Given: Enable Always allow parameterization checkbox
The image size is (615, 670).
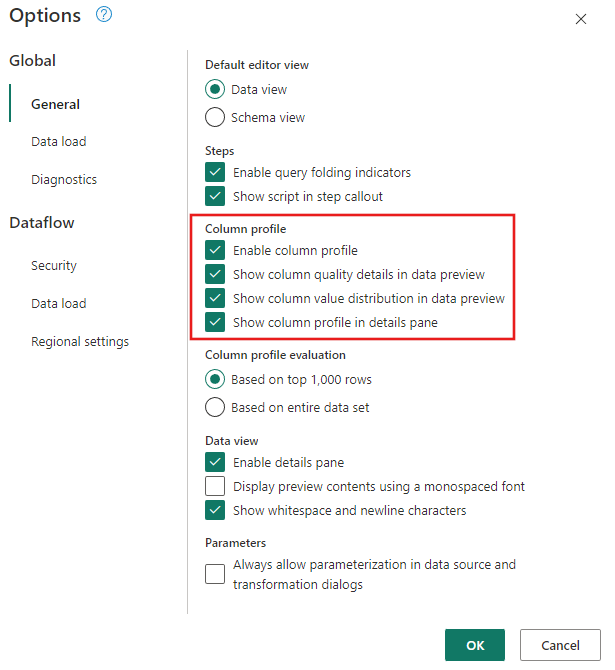Looking at the screenshot, I should click(x=215, y=574).
